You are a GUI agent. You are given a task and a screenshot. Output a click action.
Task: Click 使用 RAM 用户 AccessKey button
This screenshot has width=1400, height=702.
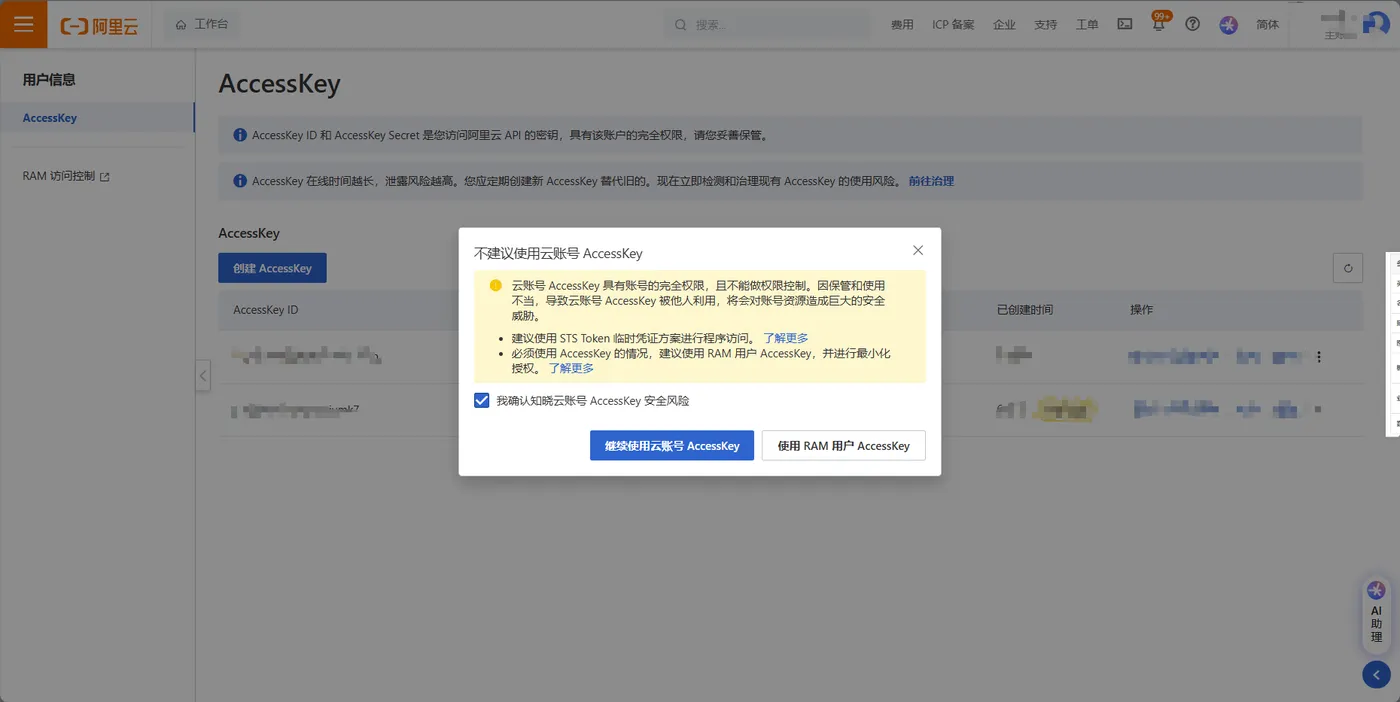coord(844,446)
